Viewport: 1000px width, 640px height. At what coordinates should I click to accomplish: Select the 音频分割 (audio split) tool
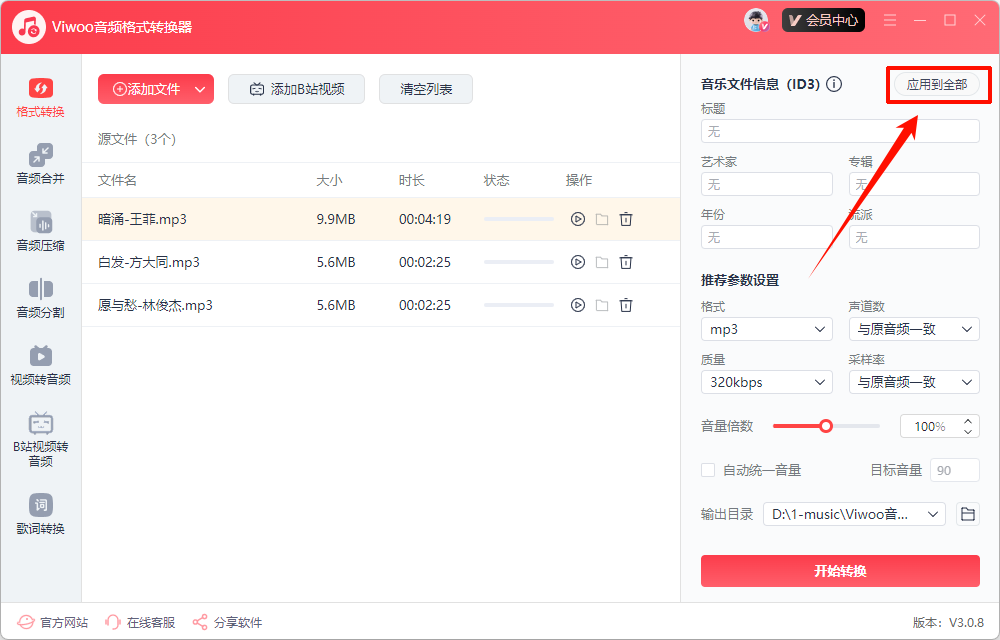tap(40, 300)
